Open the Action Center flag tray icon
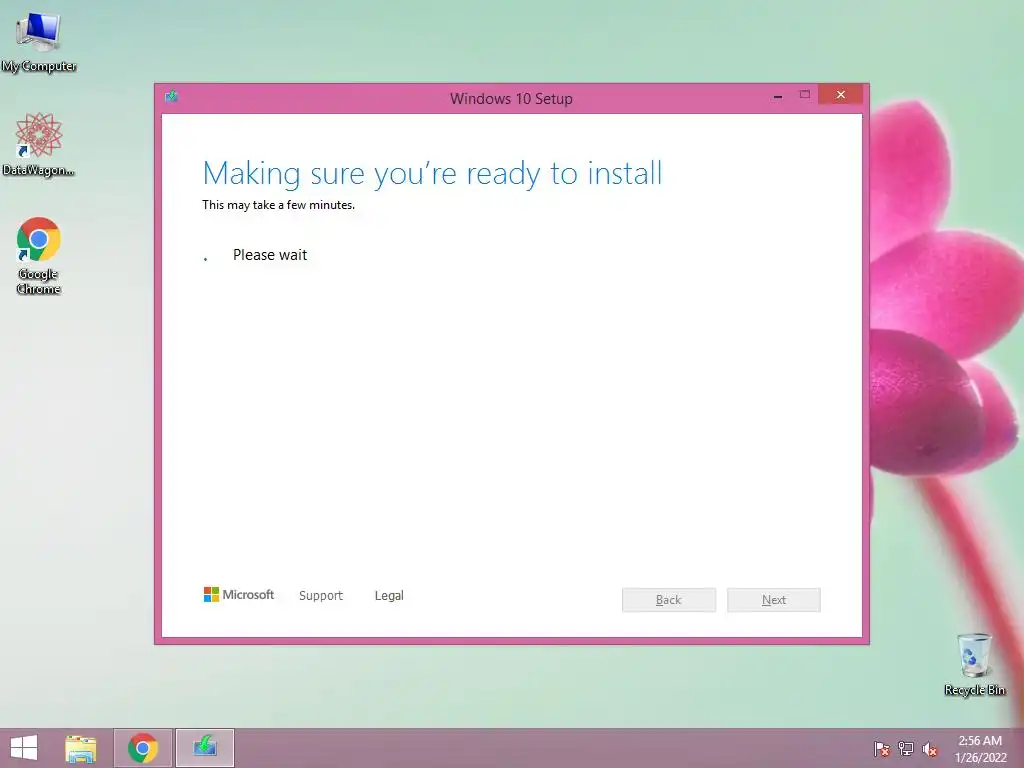Viewport: 1024px width, 768px height. 882,749
